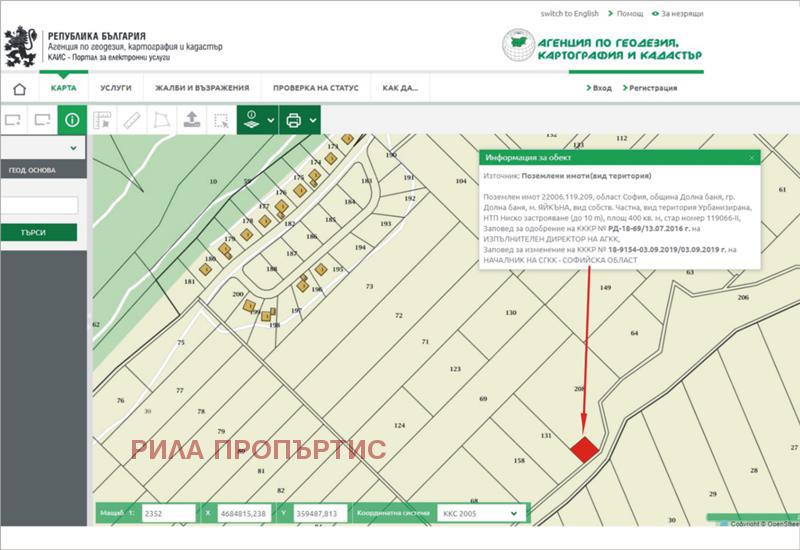Viewport: 800px width, 550px height.
Task: Choose the rectangle selection tool
Action: 221,120
